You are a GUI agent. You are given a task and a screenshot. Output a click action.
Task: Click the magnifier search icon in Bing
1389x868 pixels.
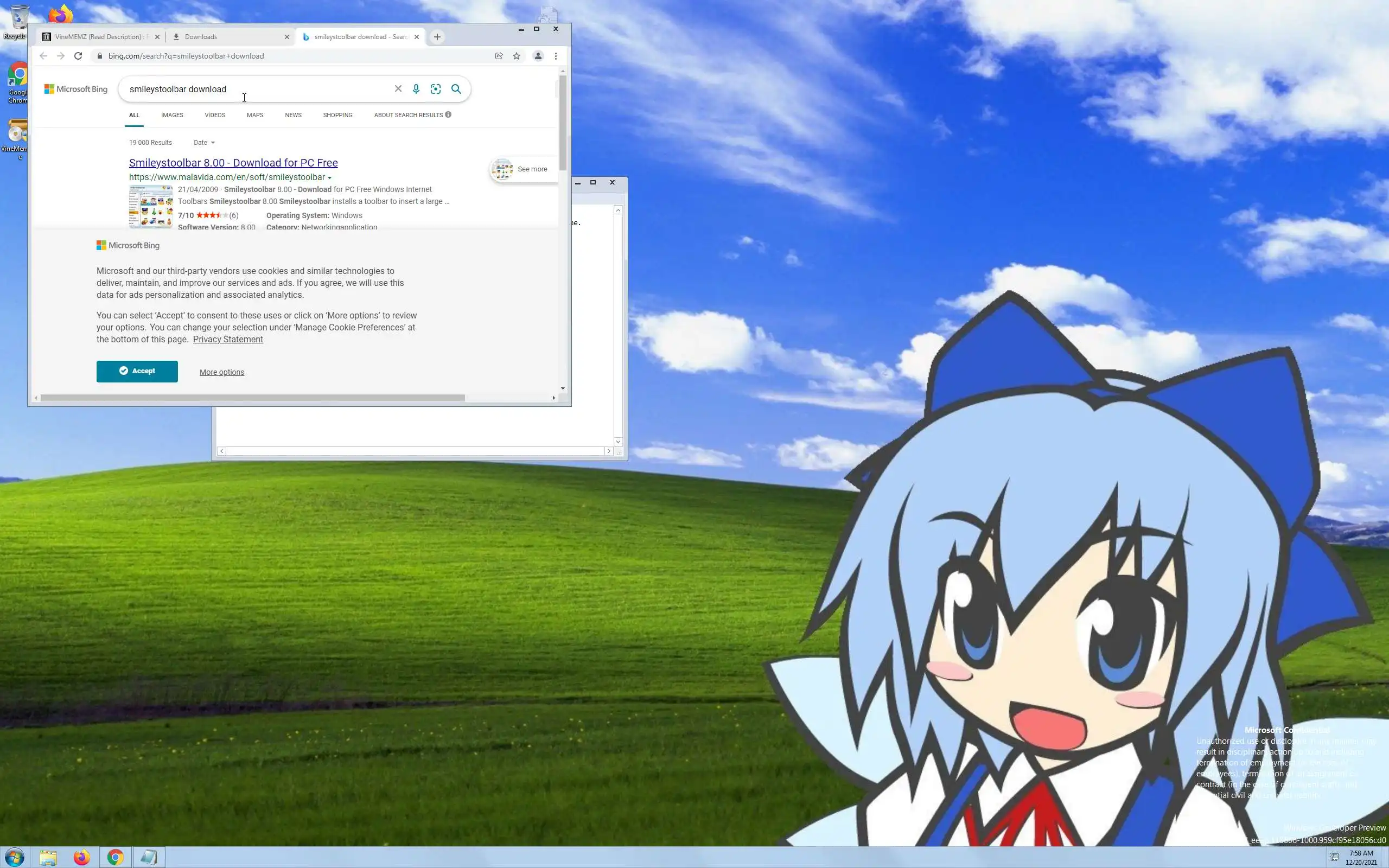[x=456, y=89]
